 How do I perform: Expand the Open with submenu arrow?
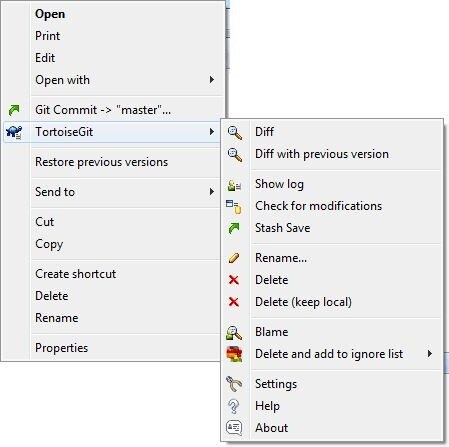click(212, 80)
